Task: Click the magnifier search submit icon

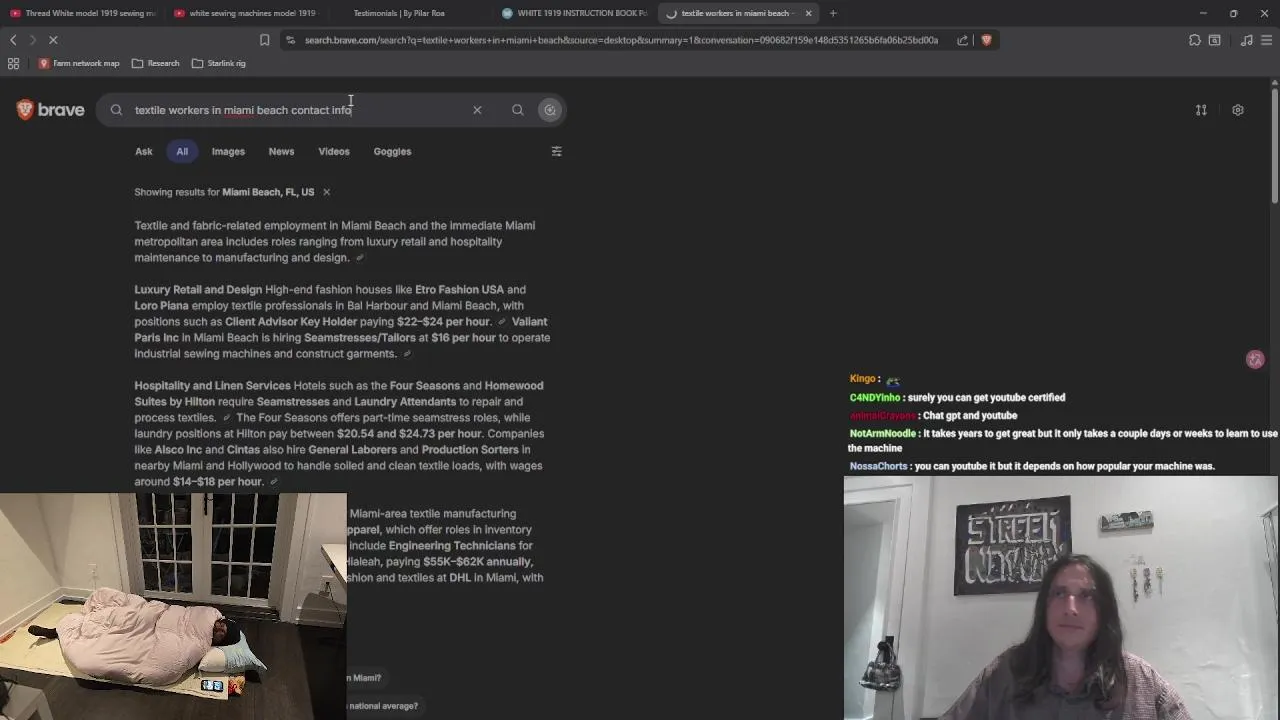Action: pyautogui.click(x=518, y=110)
